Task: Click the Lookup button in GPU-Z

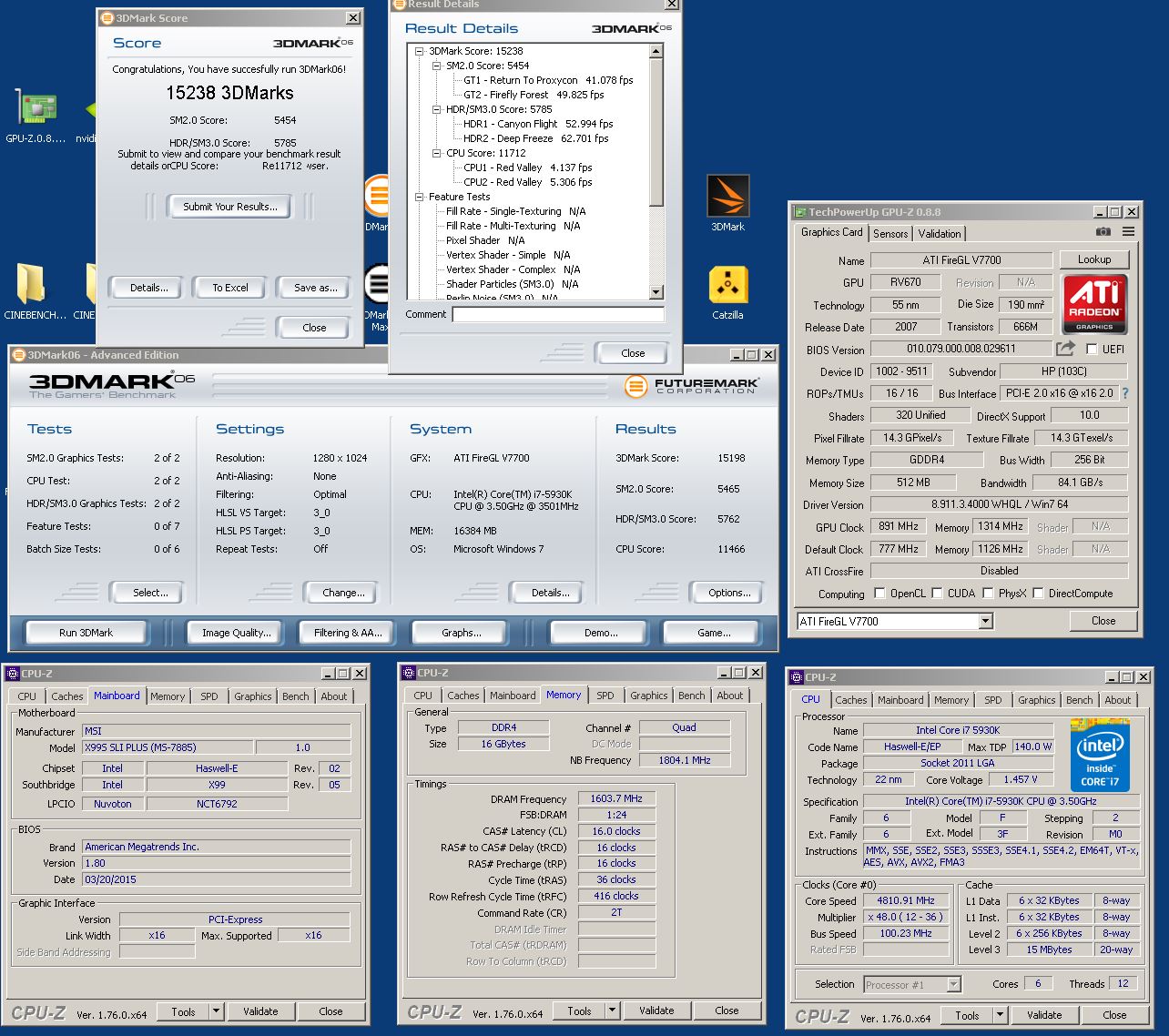Action: (1094, 259)
